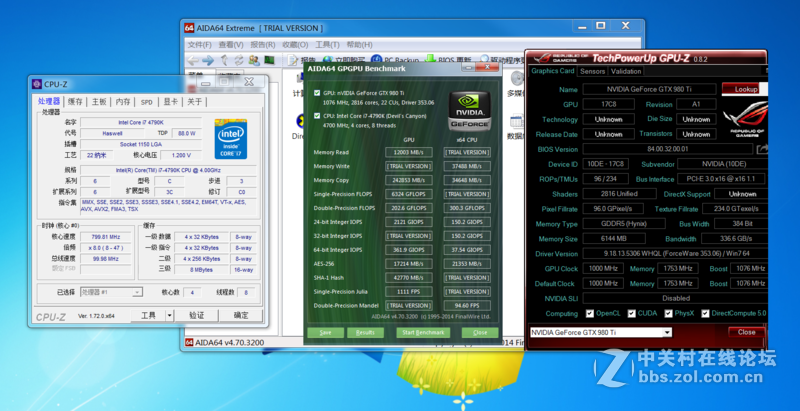Click Intel Core i7 logo in CPU-Z

231,139
